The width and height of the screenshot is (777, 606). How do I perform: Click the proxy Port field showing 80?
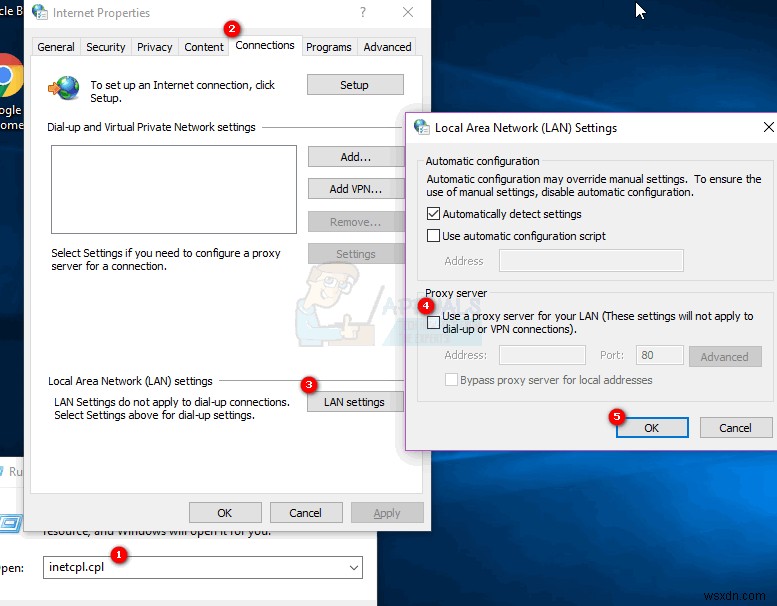(x=660, y=355)
